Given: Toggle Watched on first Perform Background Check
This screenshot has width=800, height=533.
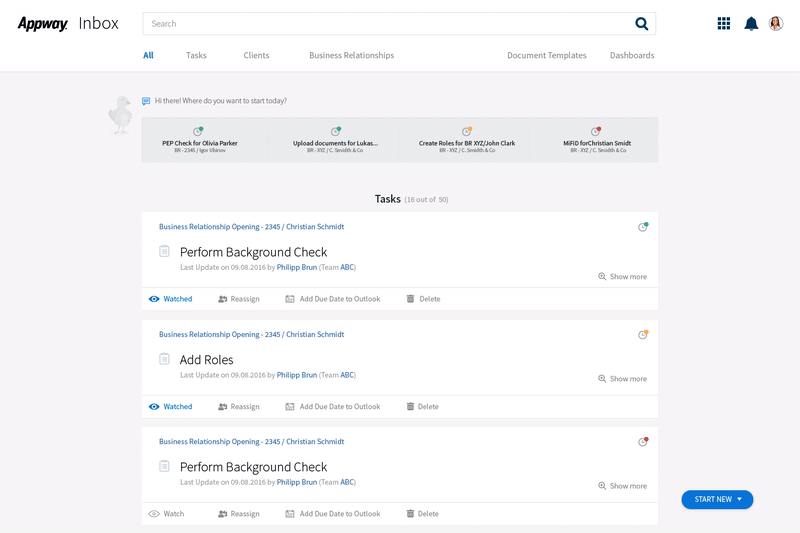Looking at the screenshot, I should point(170,299).
